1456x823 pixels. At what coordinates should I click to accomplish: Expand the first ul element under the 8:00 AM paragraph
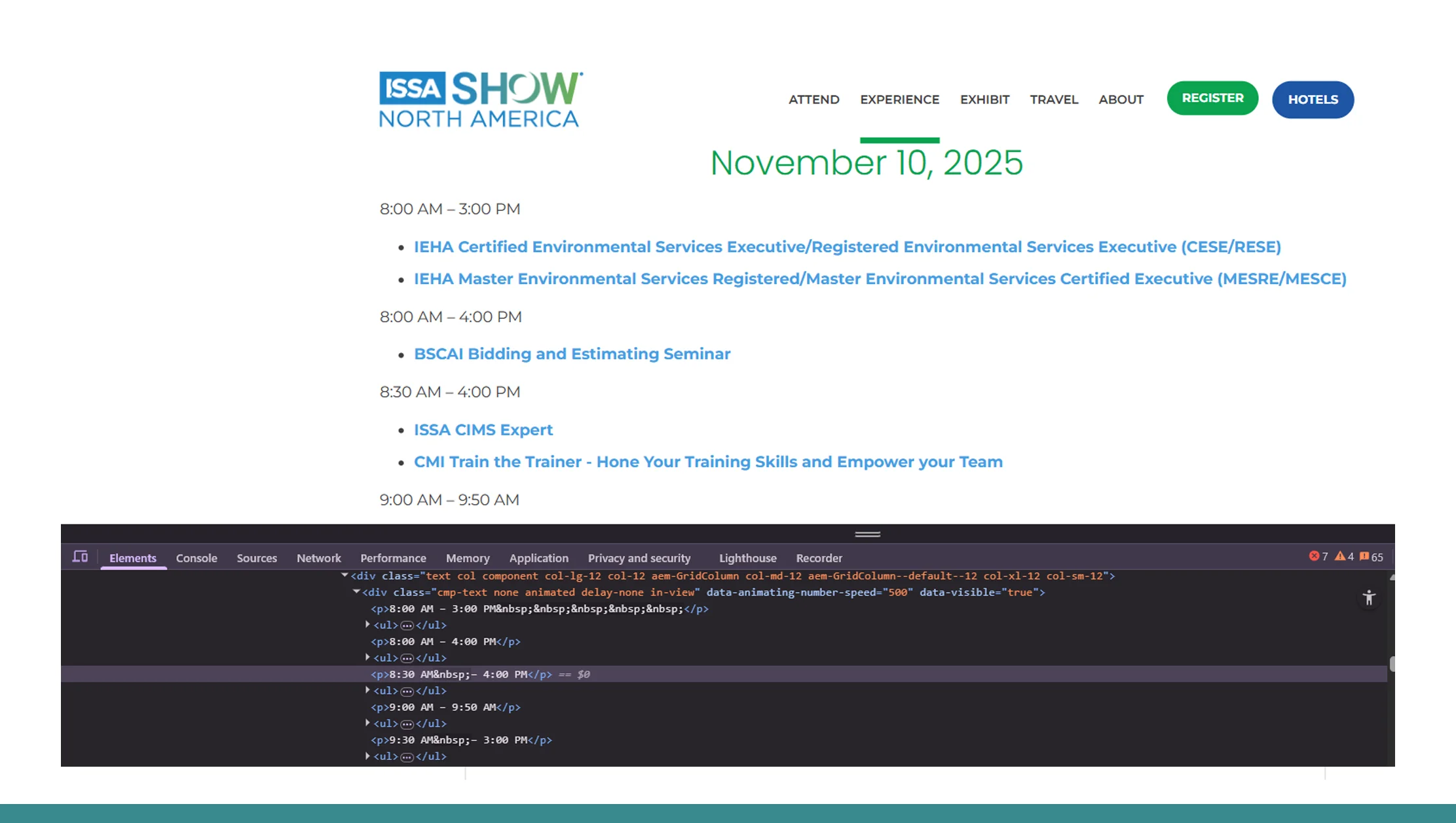367,625
